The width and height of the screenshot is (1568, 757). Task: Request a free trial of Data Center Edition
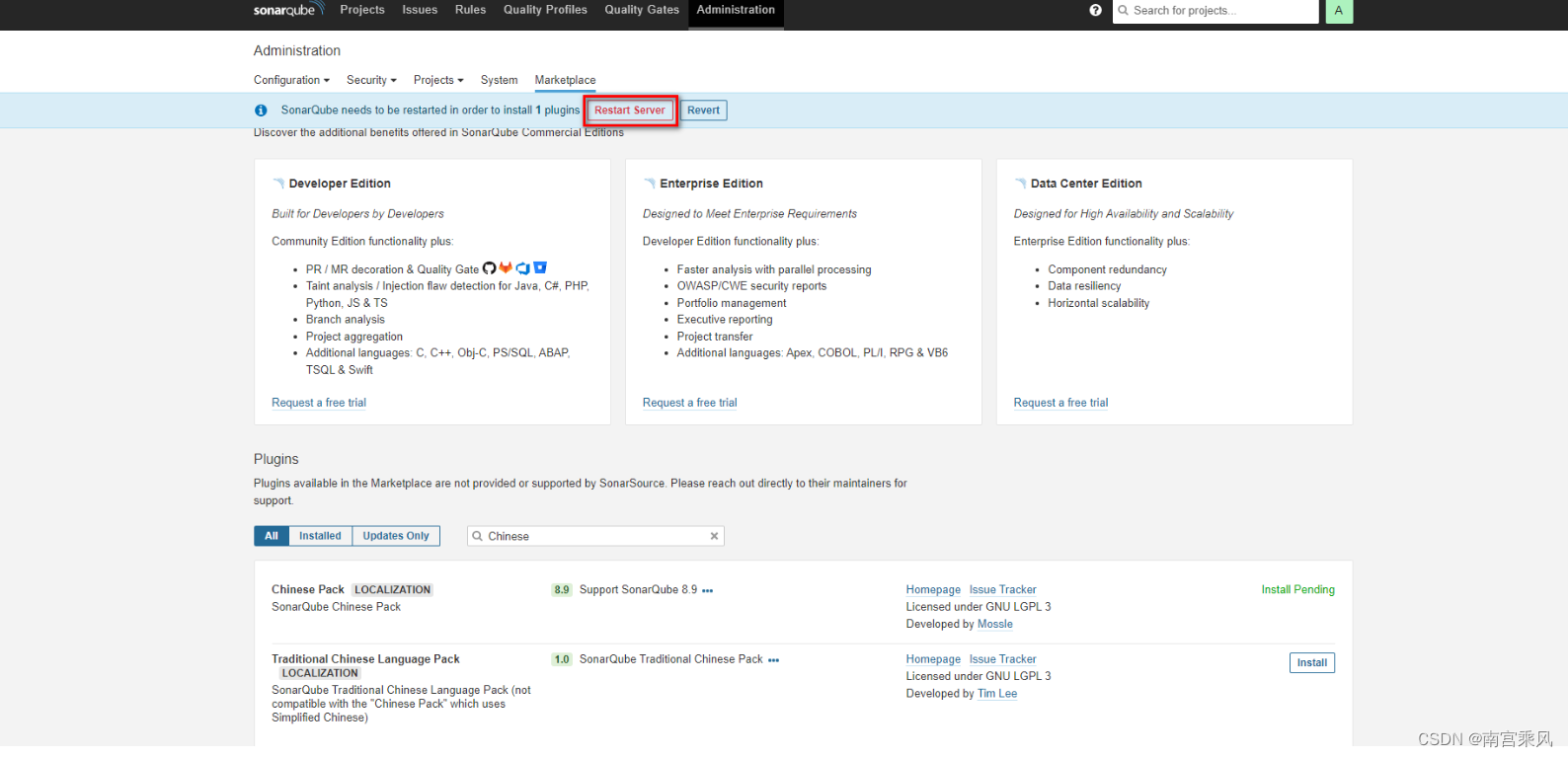click(1060, 403)
